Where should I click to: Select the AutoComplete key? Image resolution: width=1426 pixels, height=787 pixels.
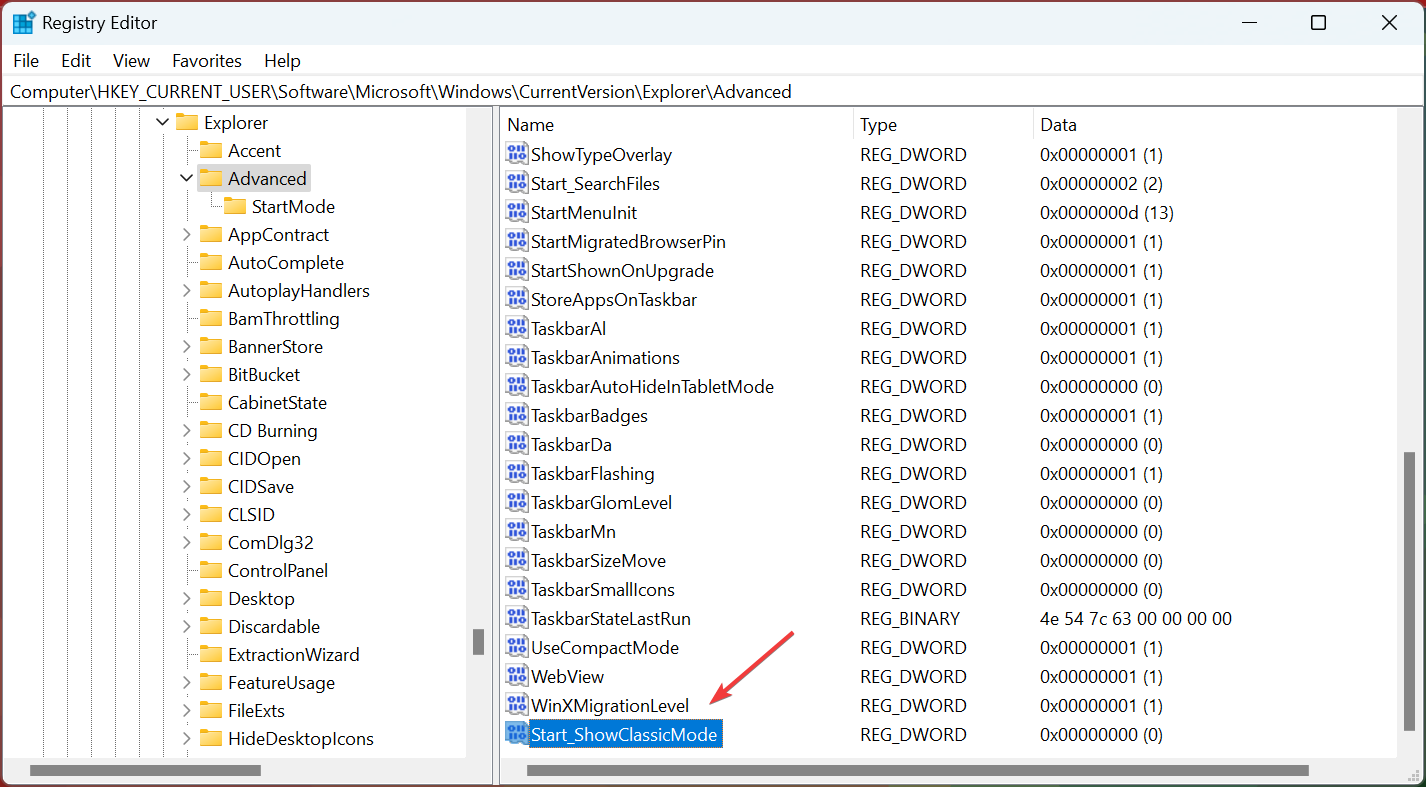285,262
